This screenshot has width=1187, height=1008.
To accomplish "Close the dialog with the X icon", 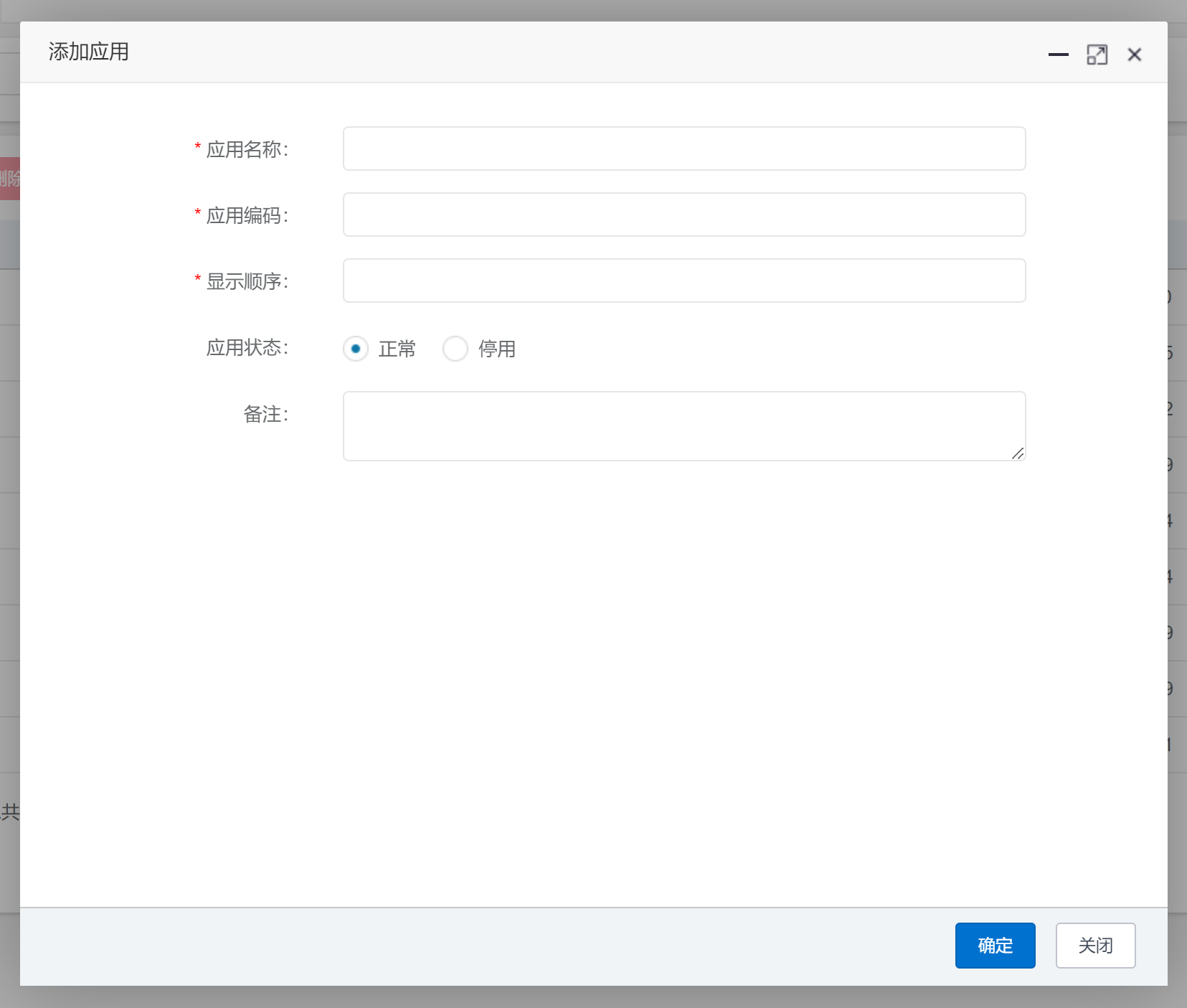I will click(x=1134, y=55).
